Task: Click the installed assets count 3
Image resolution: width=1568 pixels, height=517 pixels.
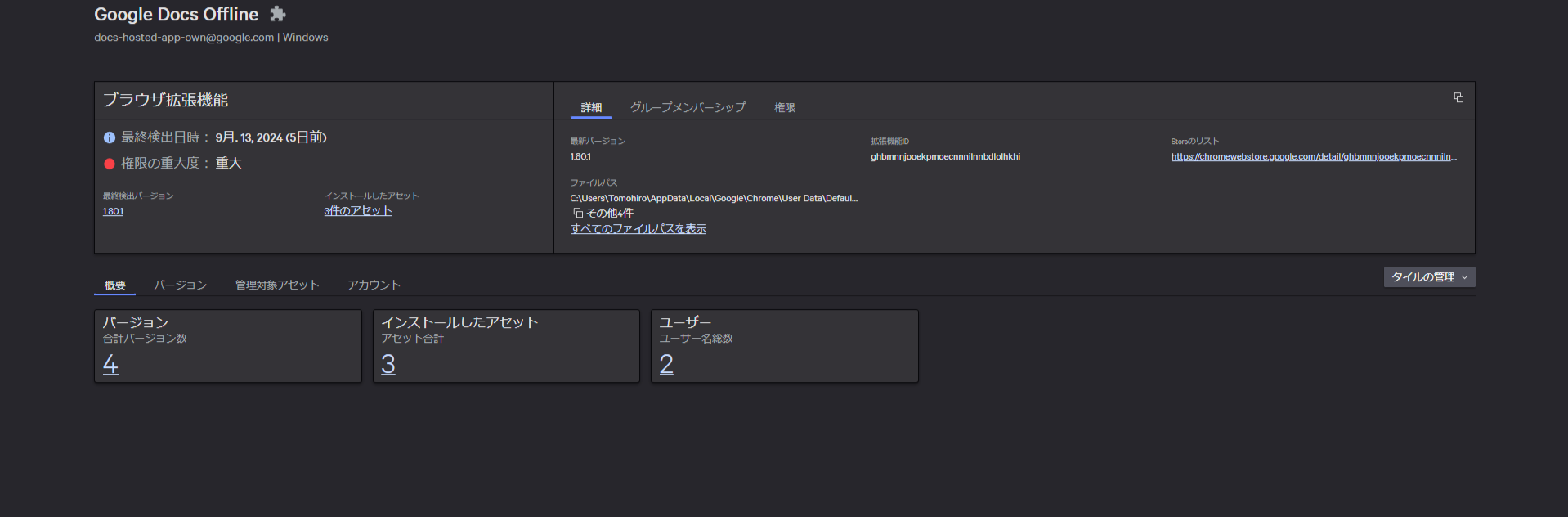Action: [388, 364]
